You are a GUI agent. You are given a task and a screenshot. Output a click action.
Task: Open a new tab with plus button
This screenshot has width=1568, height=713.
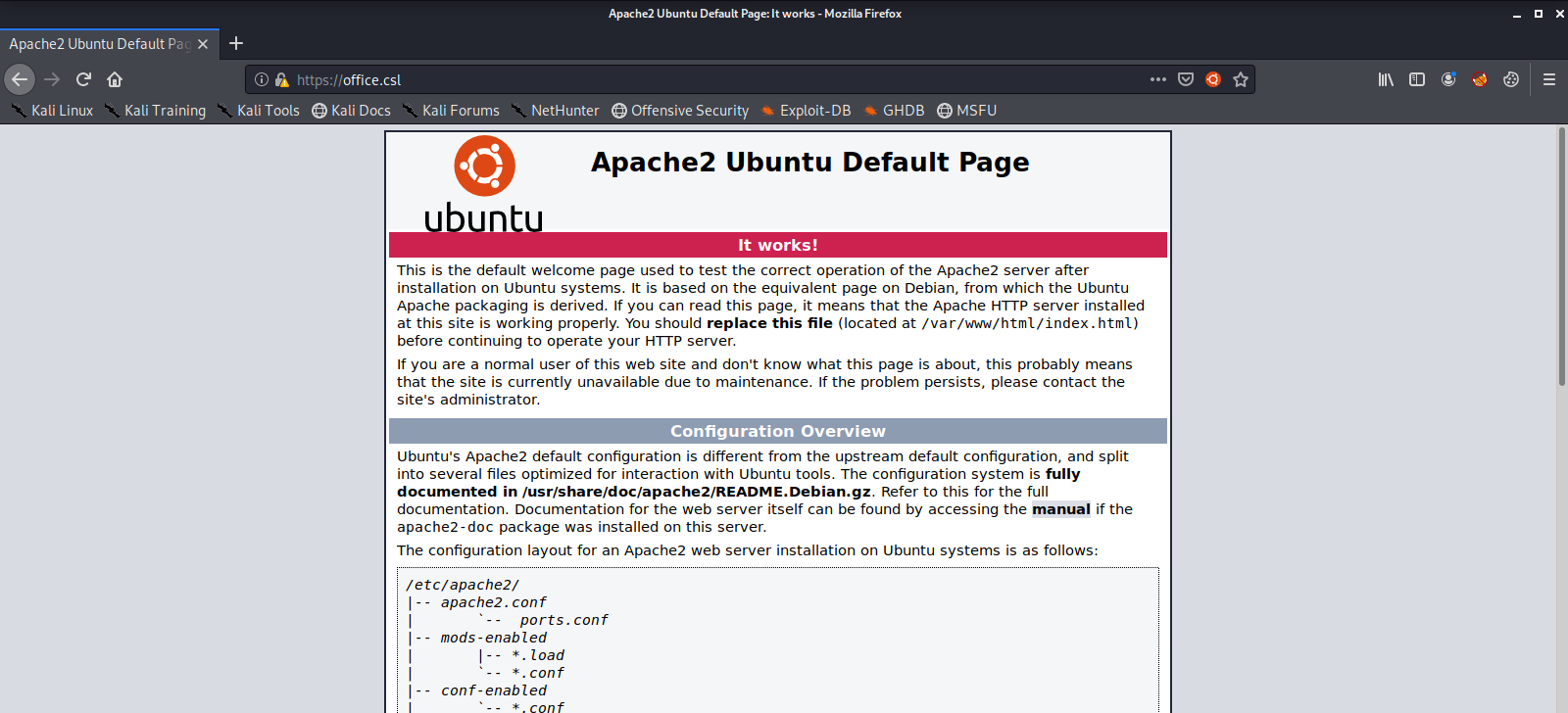point(236,43)
